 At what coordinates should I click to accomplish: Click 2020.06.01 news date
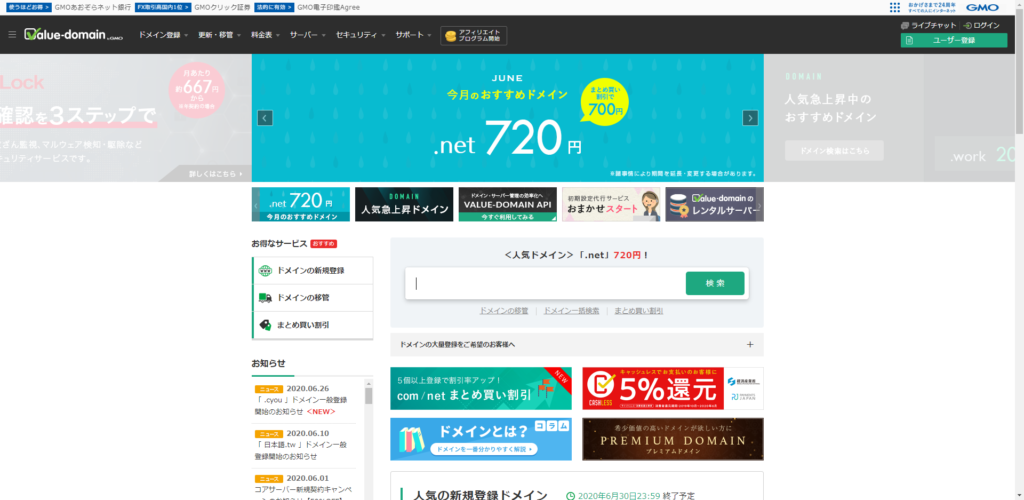click(x=308, y=478)
